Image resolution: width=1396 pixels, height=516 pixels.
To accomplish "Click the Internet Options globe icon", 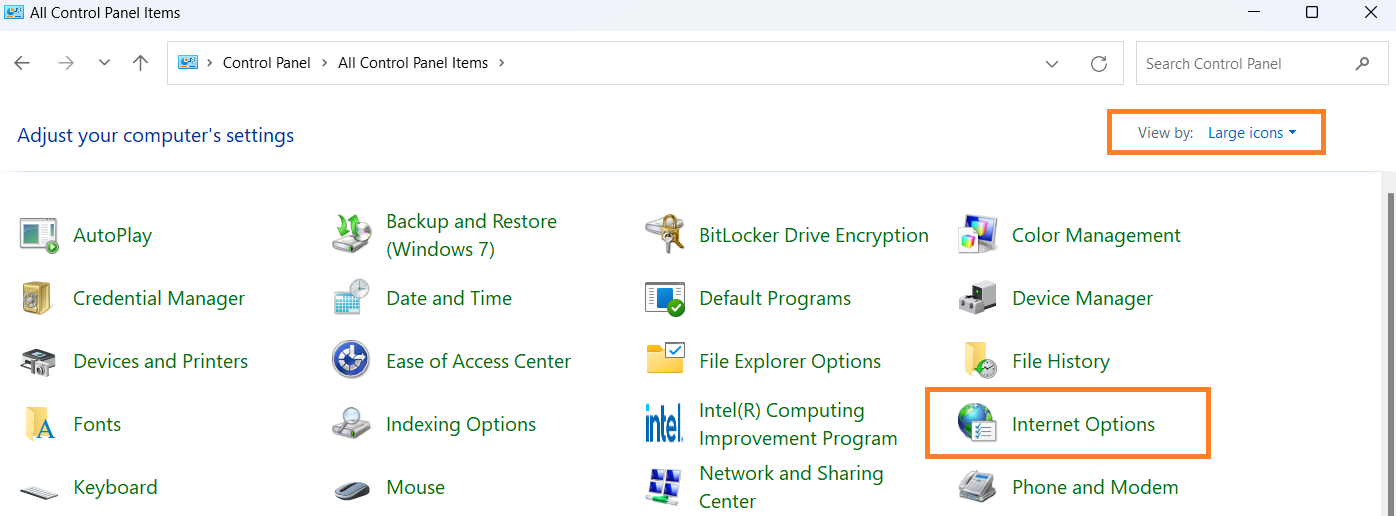I will [977, 424].
